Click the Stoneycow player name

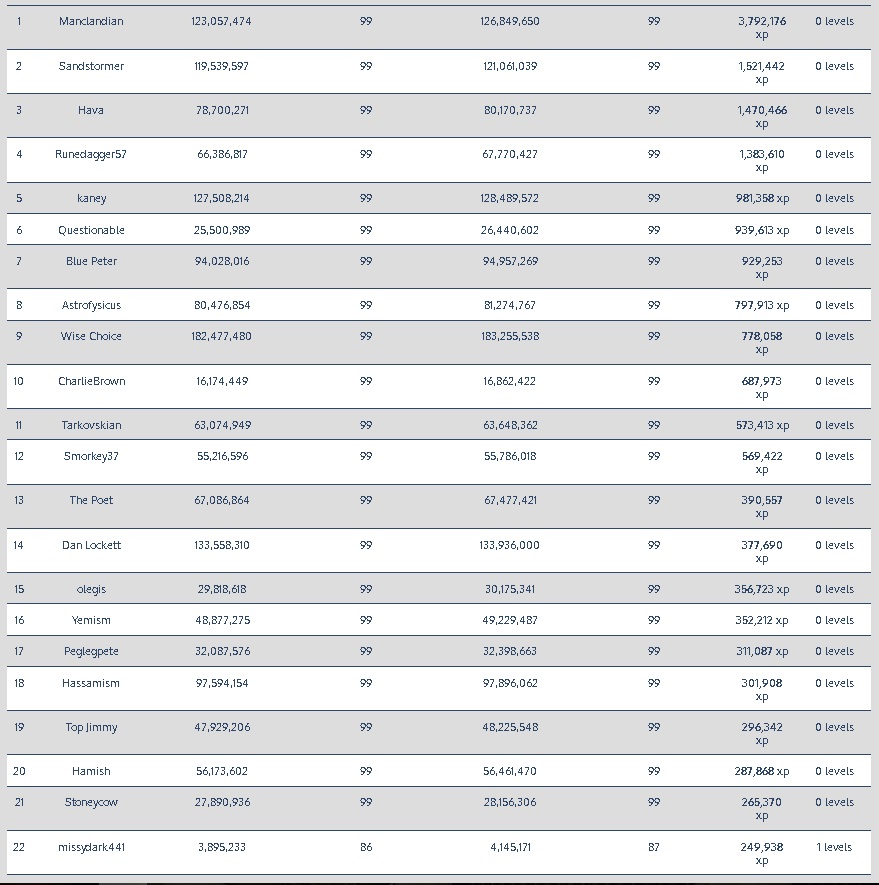(x=91, y=802)
